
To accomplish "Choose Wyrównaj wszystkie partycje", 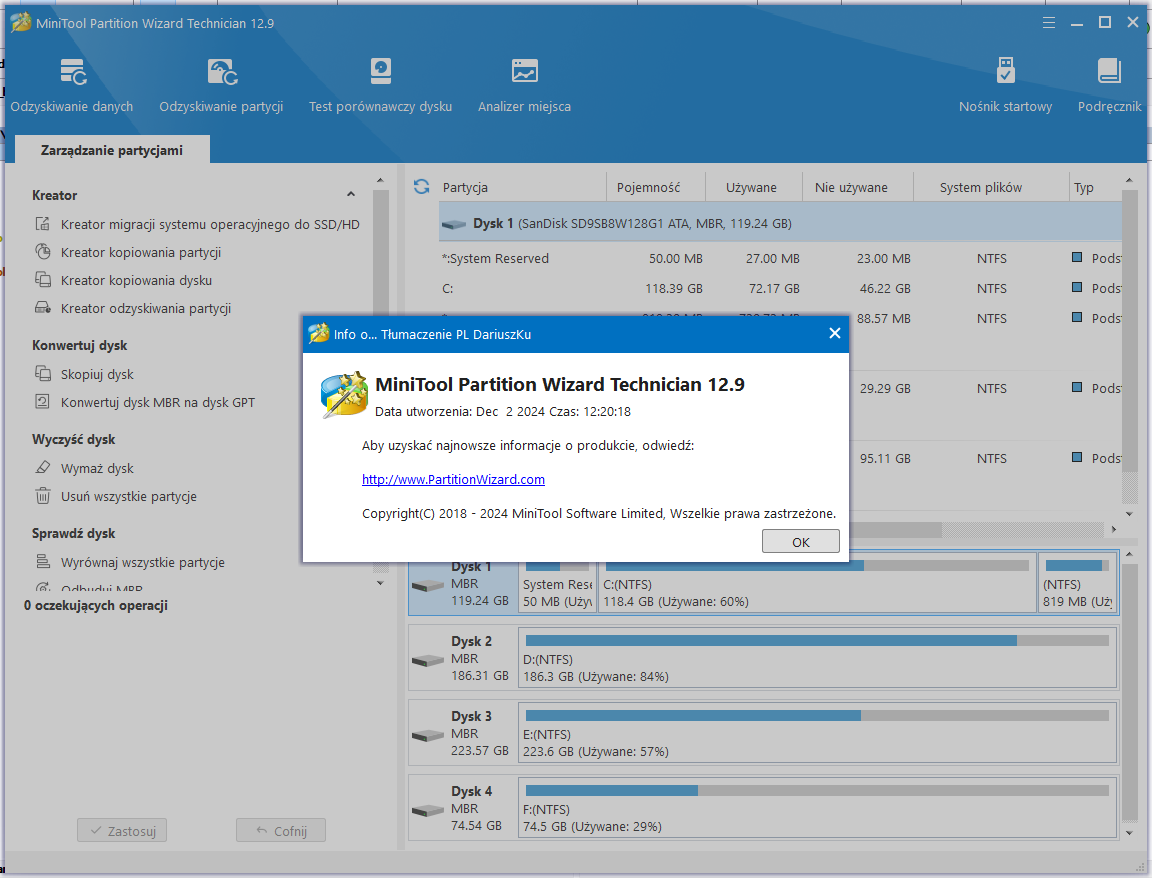I will [130, 562].
